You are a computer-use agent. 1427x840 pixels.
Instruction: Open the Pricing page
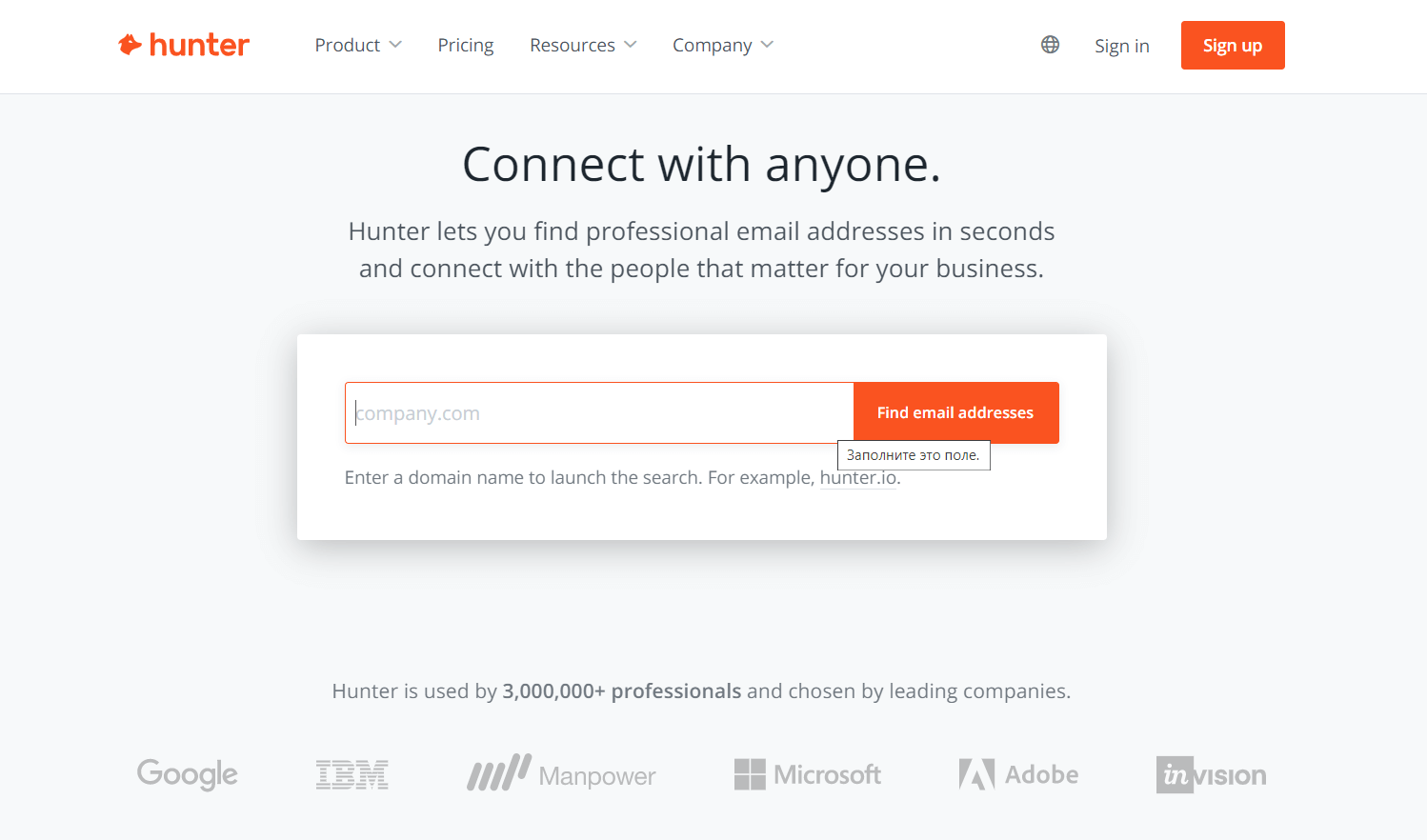(x=466, y=45)
